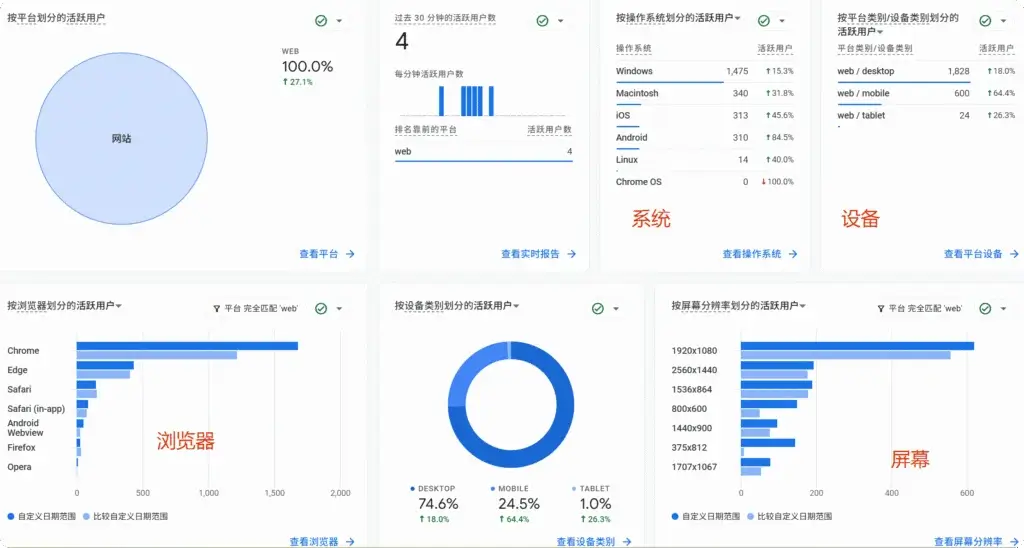1024x548 pixels.
Task: Open the check-icon dropdown arrow on 浏览器 card
Action: click(339, 308)
